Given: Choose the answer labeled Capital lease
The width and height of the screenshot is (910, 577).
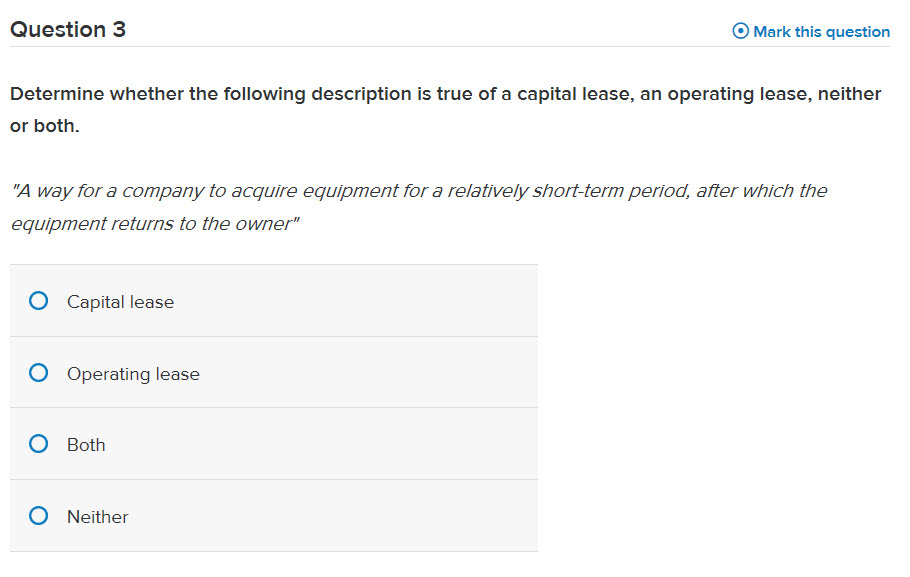Looking at the screenshot, I should coord(120,300).
